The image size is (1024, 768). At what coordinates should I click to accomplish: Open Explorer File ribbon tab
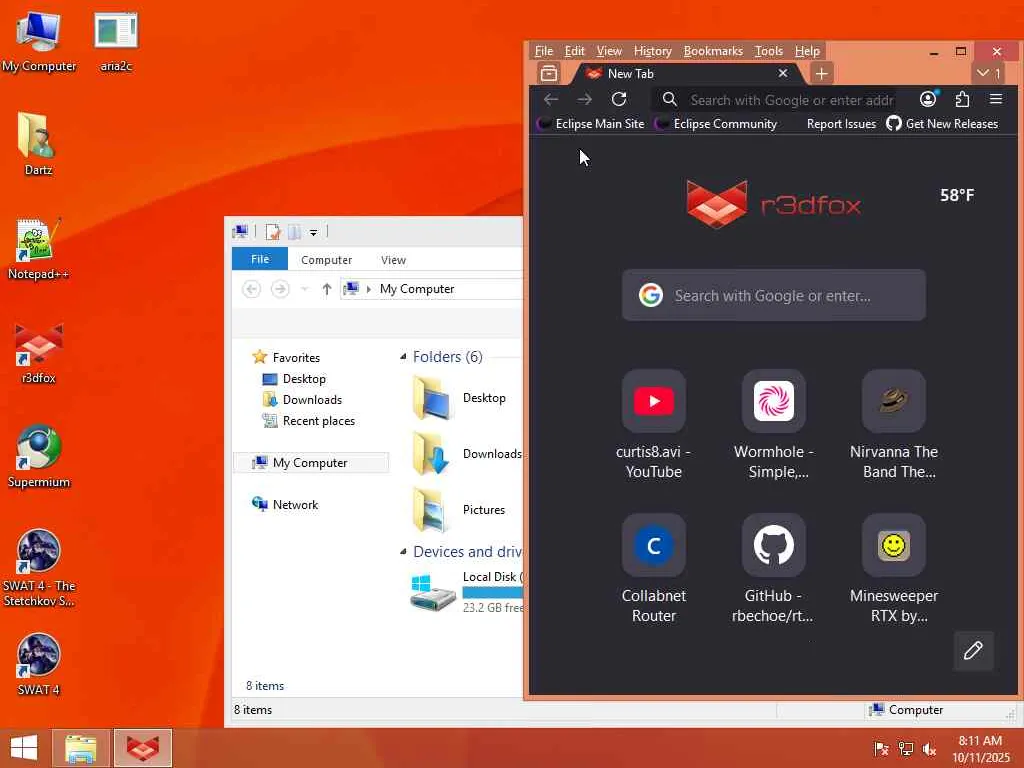coord(260,259)
